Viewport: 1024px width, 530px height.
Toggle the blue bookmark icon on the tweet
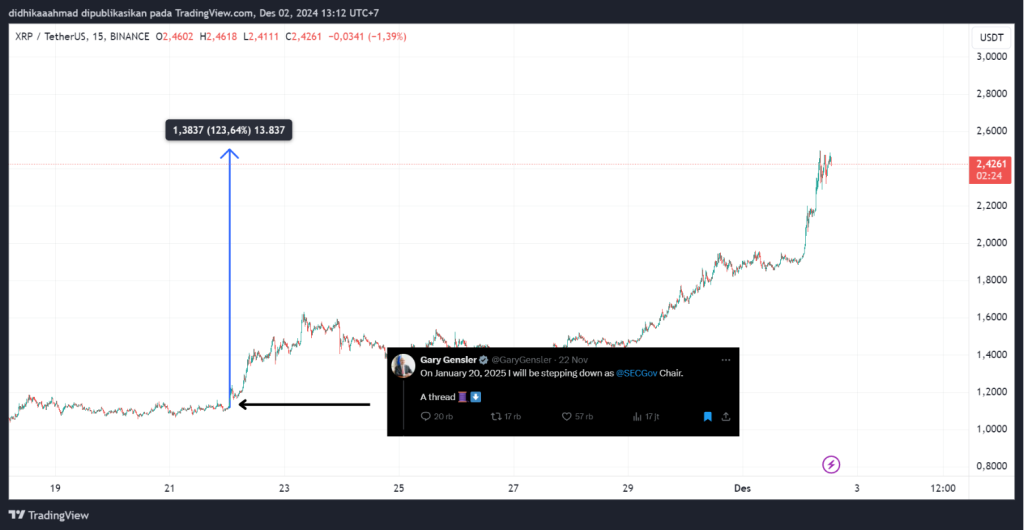(x=707, y=416)
